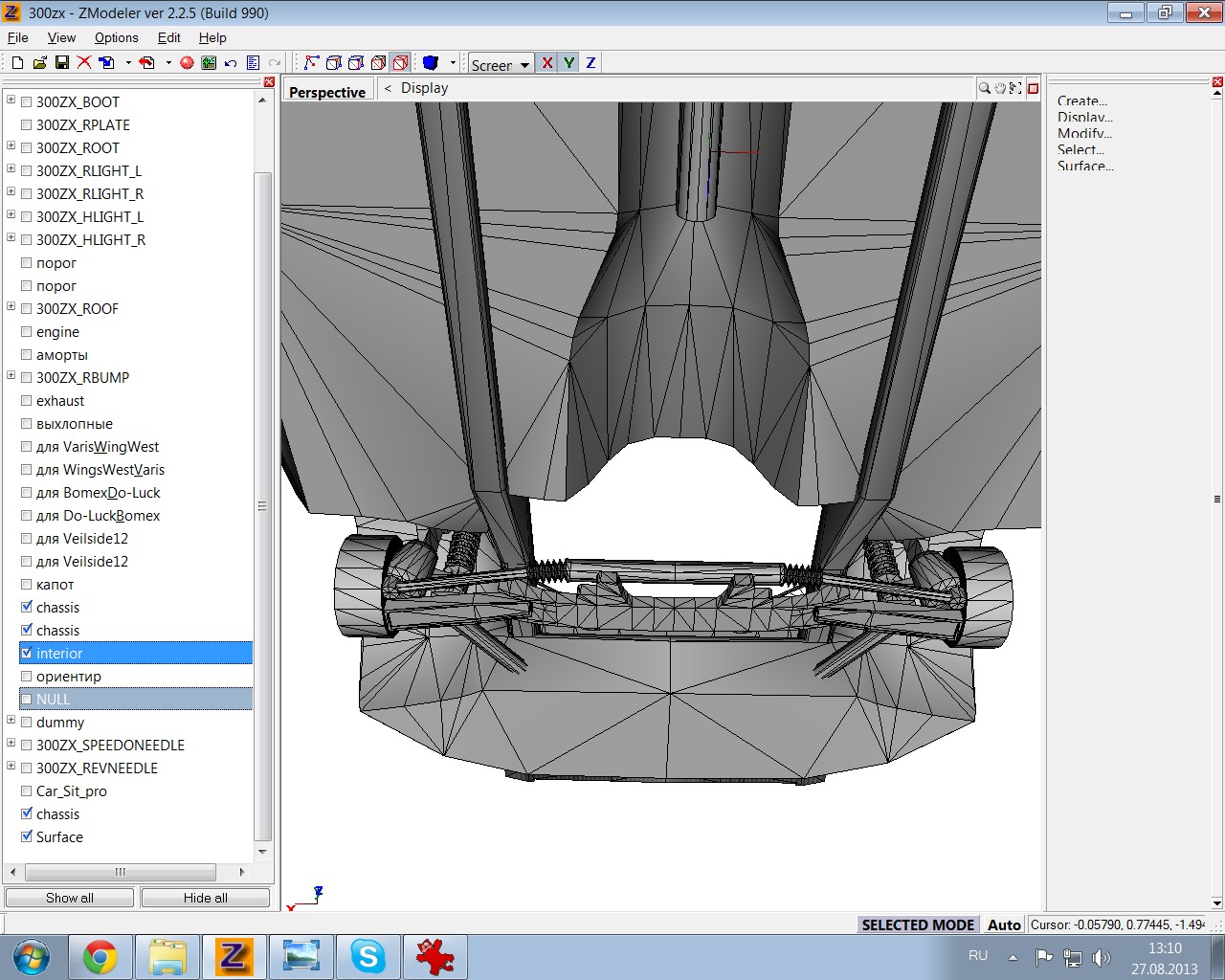
Task: Open the File menu
Action: pos(18,37)
